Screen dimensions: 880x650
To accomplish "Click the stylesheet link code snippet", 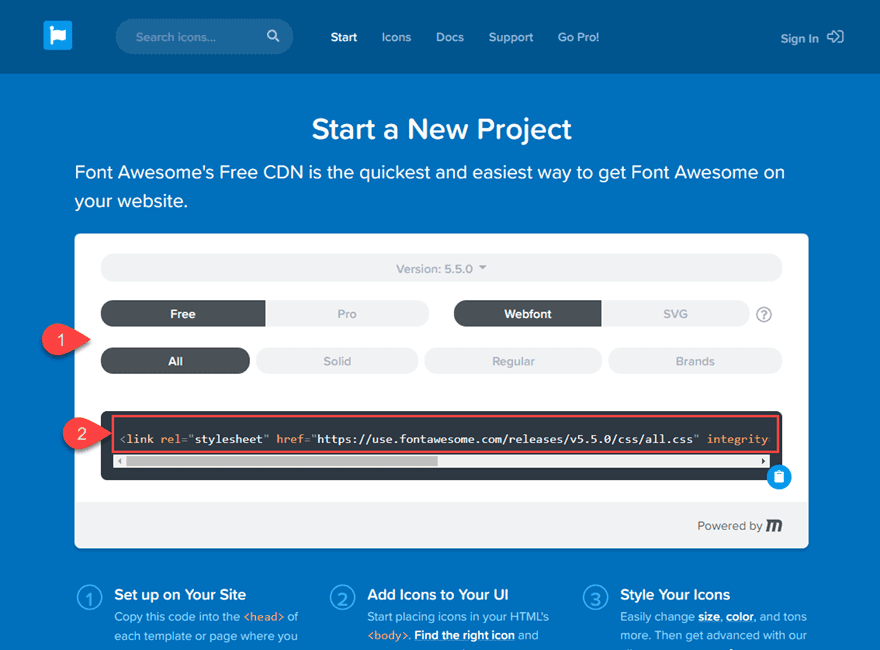I will click(x=446, y=439).
